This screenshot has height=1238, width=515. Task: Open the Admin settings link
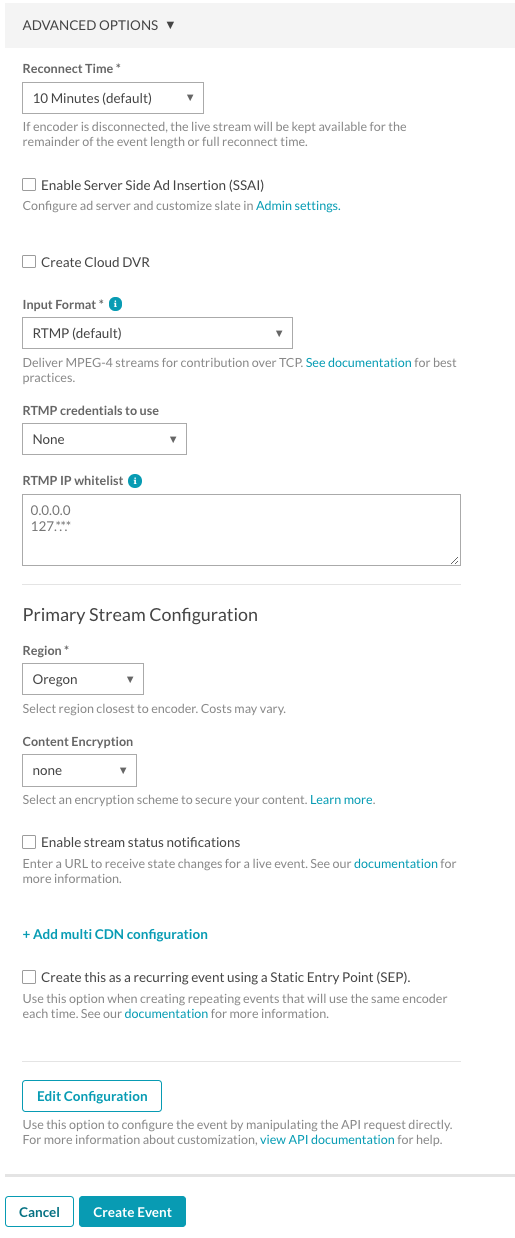click(x=298, y=206)
